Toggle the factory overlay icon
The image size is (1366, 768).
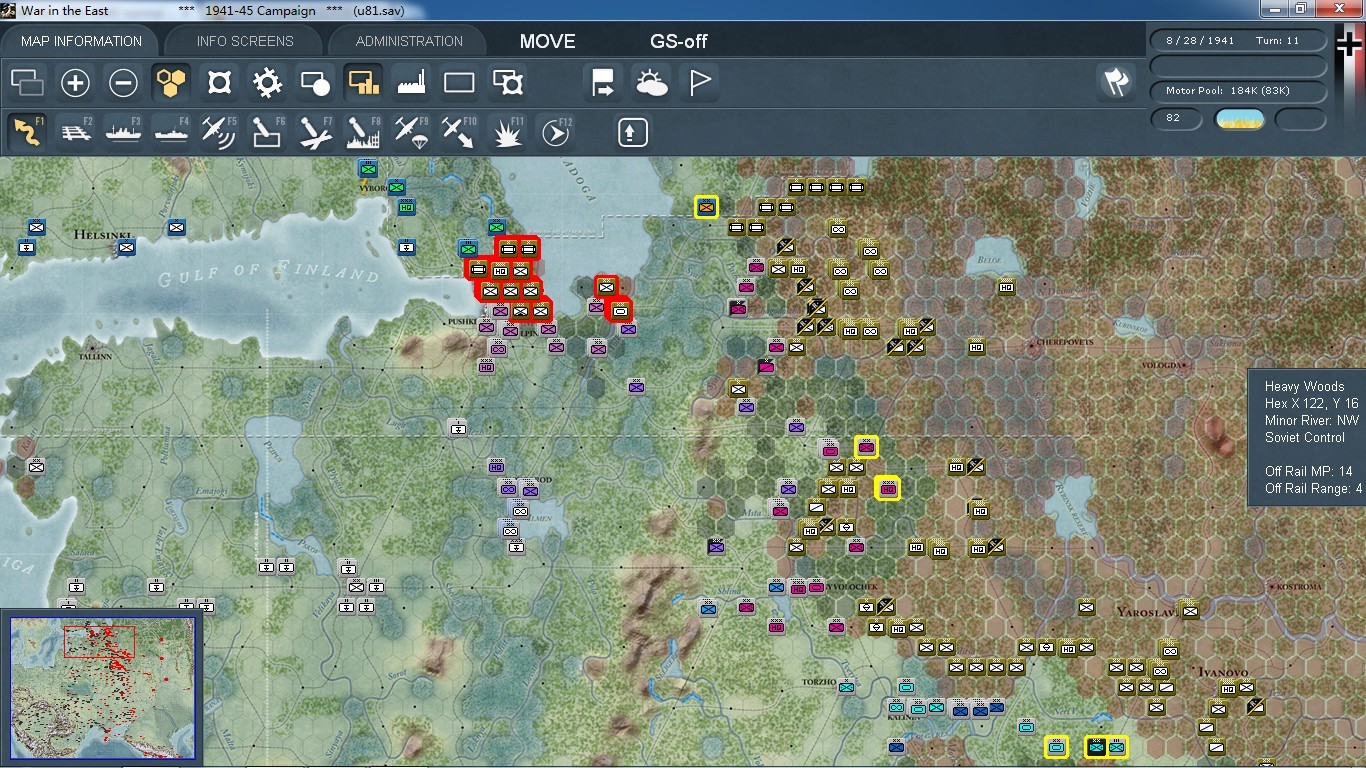coord(411,82)
